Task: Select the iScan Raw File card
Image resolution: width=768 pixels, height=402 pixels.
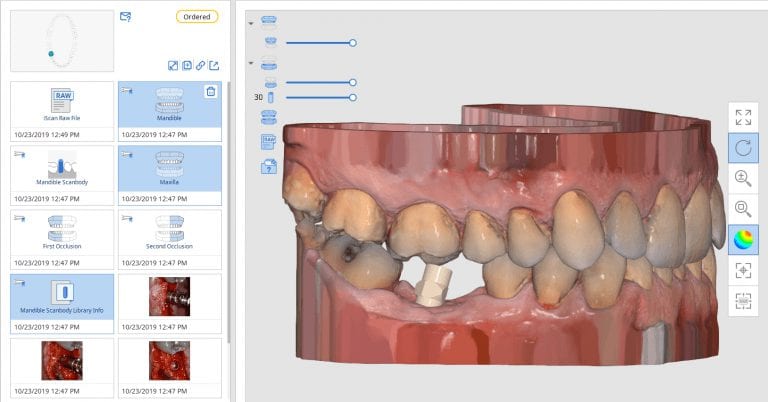Action: [62, 111]
